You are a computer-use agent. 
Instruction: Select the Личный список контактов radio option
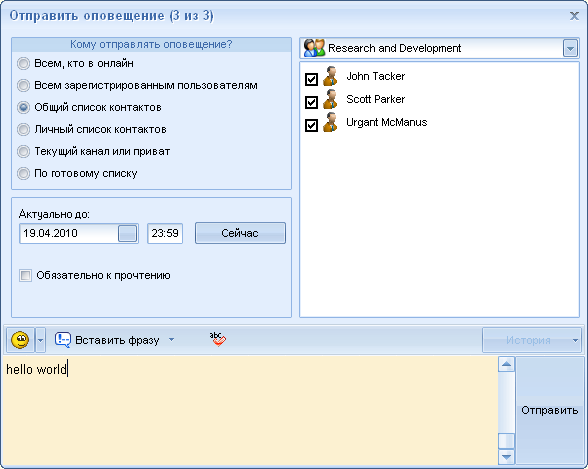[x=23, y=129]
